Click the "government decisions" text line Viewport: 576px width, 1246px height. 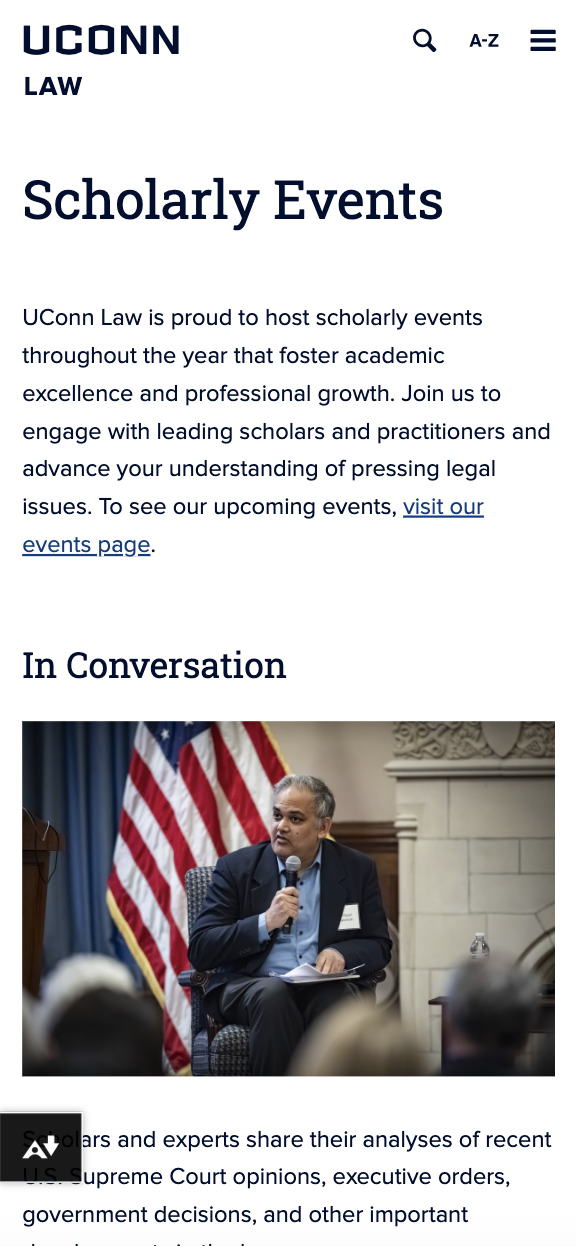tap(246, 1215)
